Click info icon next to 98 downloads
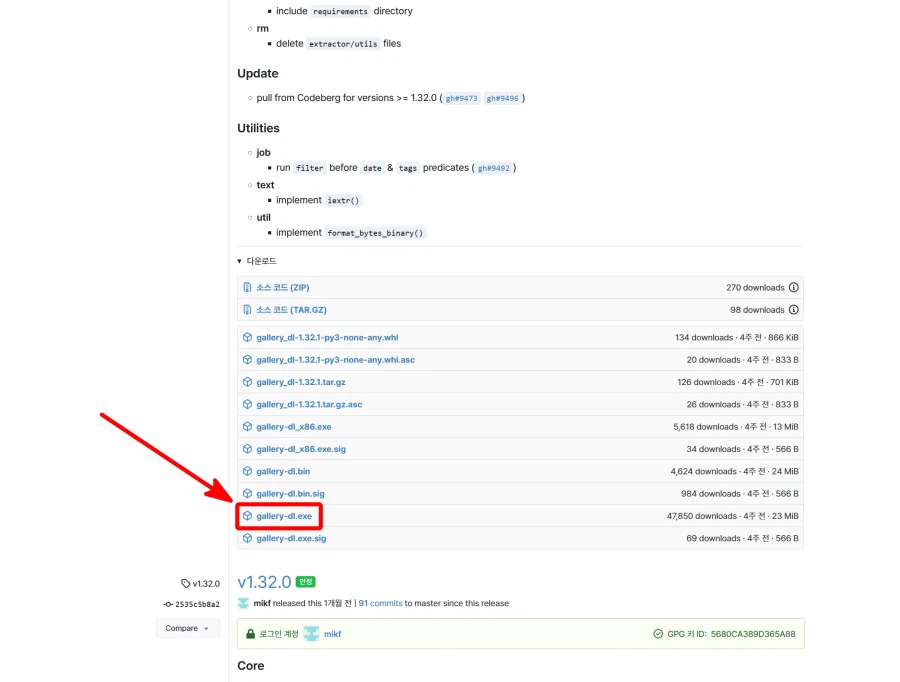The image size is (900, 682). pos(793,310)
